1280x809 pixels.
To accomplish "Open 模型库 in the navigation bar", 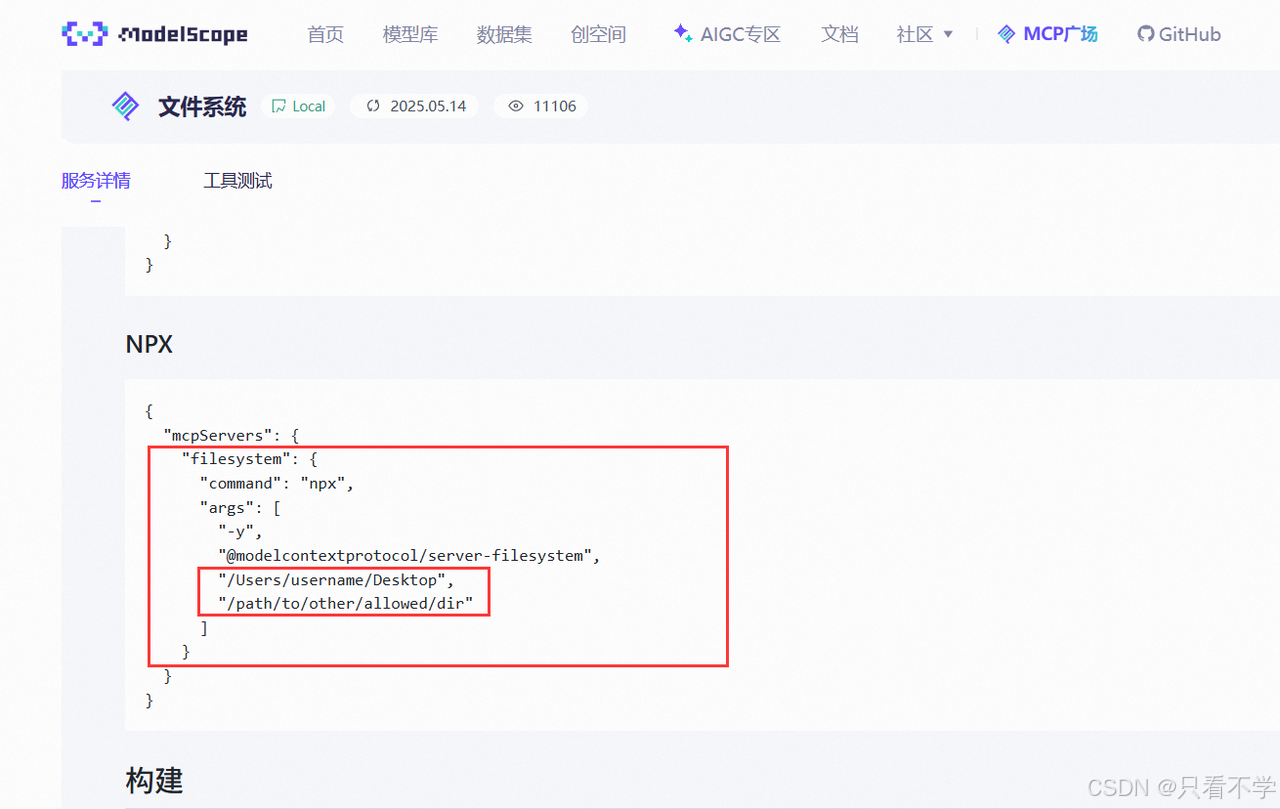I will tap(410, 34).
